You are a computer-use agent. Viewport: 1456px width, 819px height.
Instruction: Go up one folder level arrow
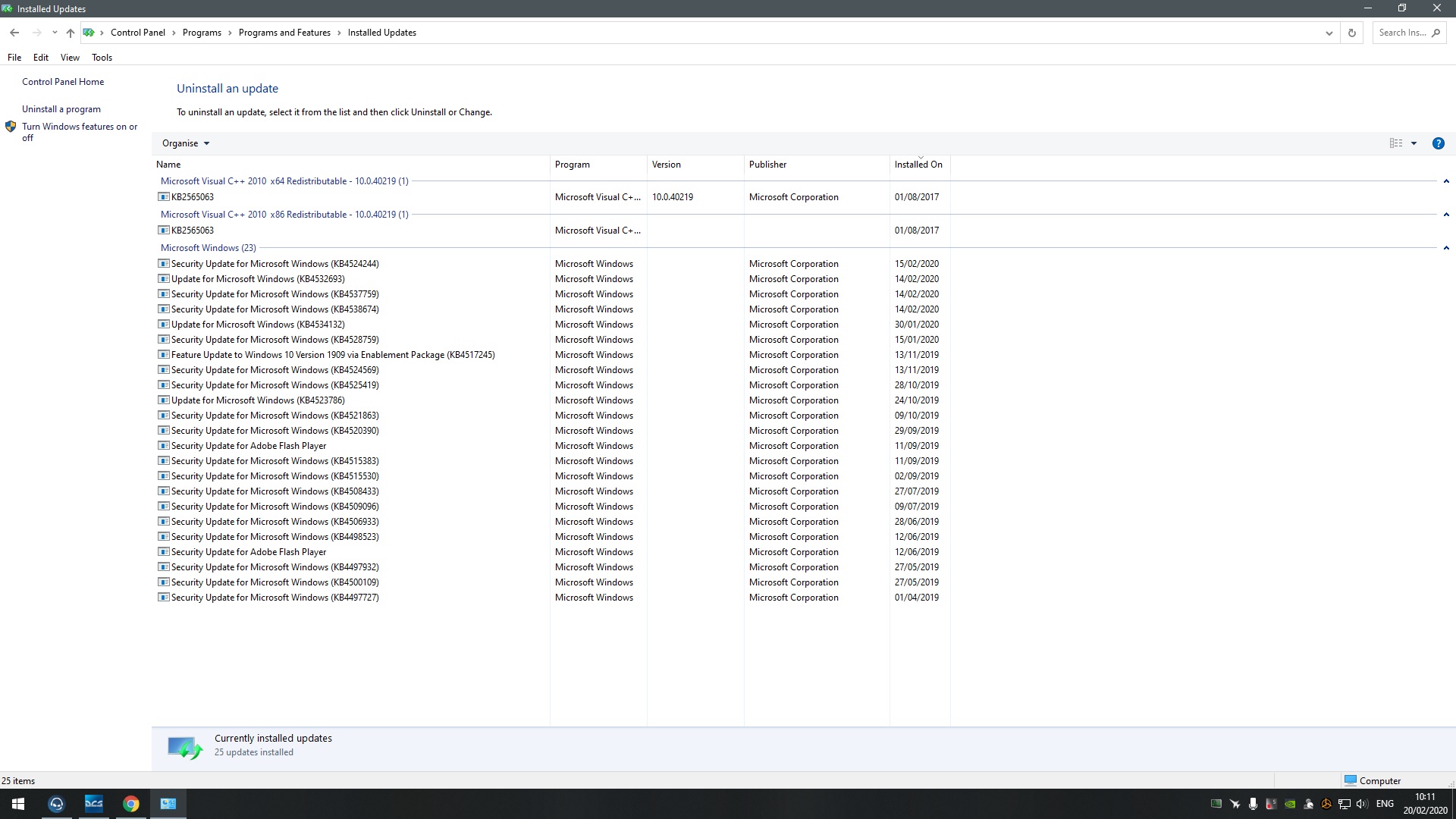[71, 33]
